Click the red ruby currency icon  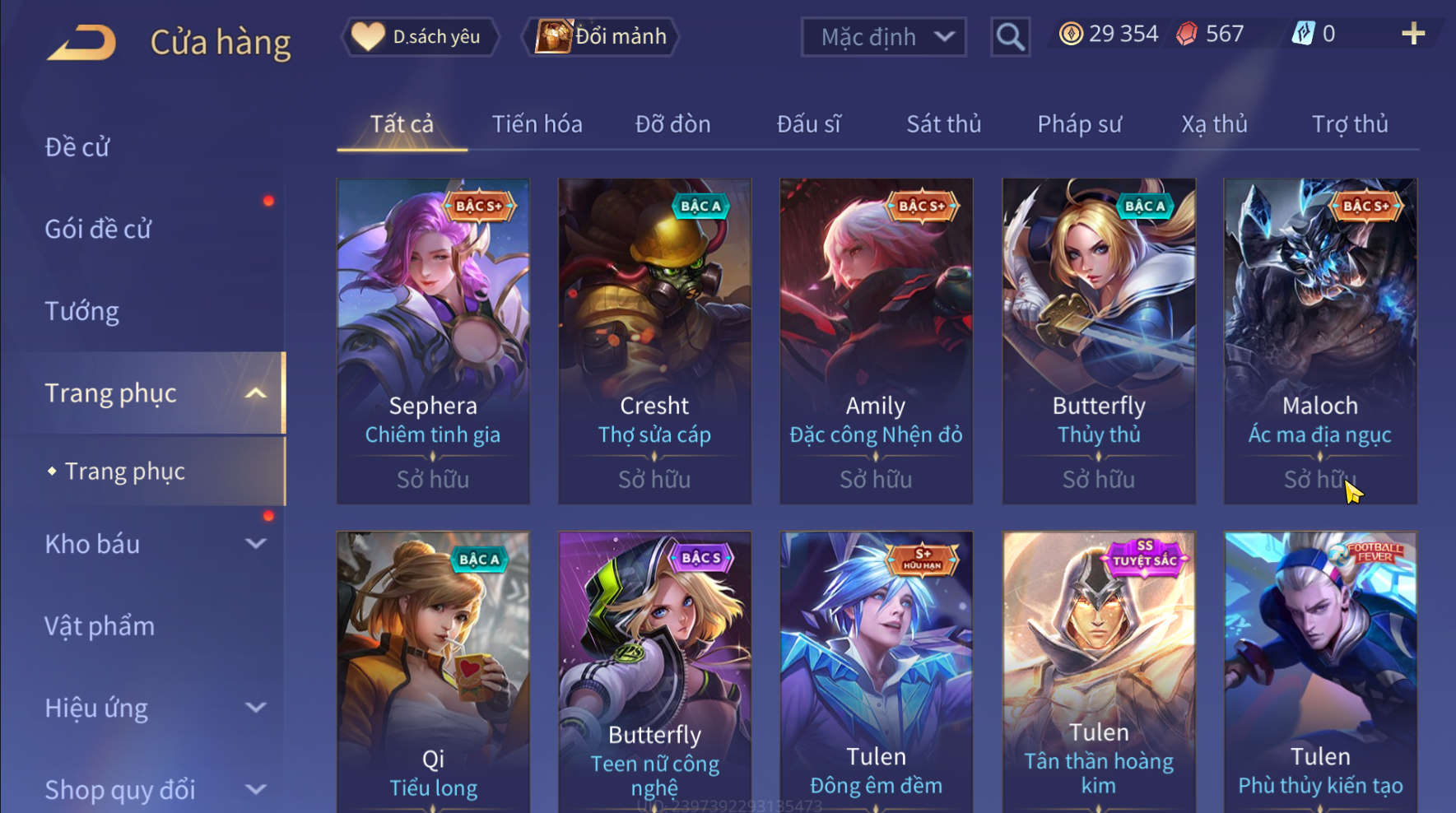pos(1186,34)
